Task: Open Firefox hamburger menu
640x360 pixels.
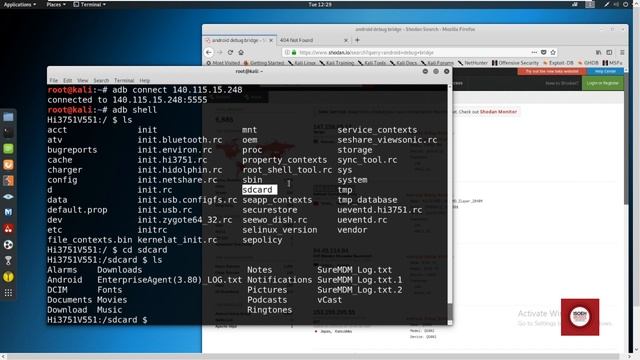Action: click(x=622, y=52)
